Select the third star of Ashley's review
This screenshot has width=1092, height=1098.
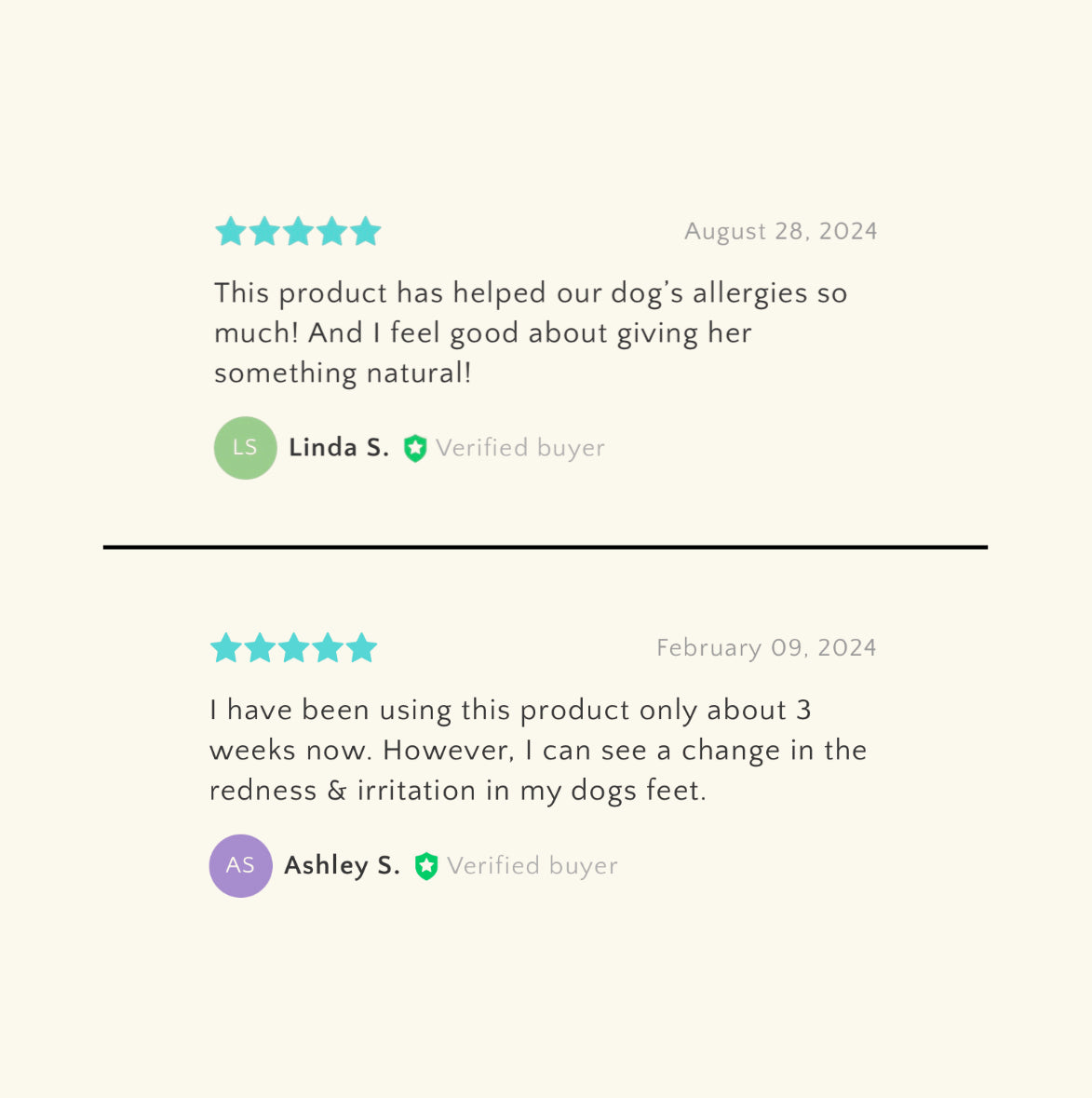tap(293, 648)
